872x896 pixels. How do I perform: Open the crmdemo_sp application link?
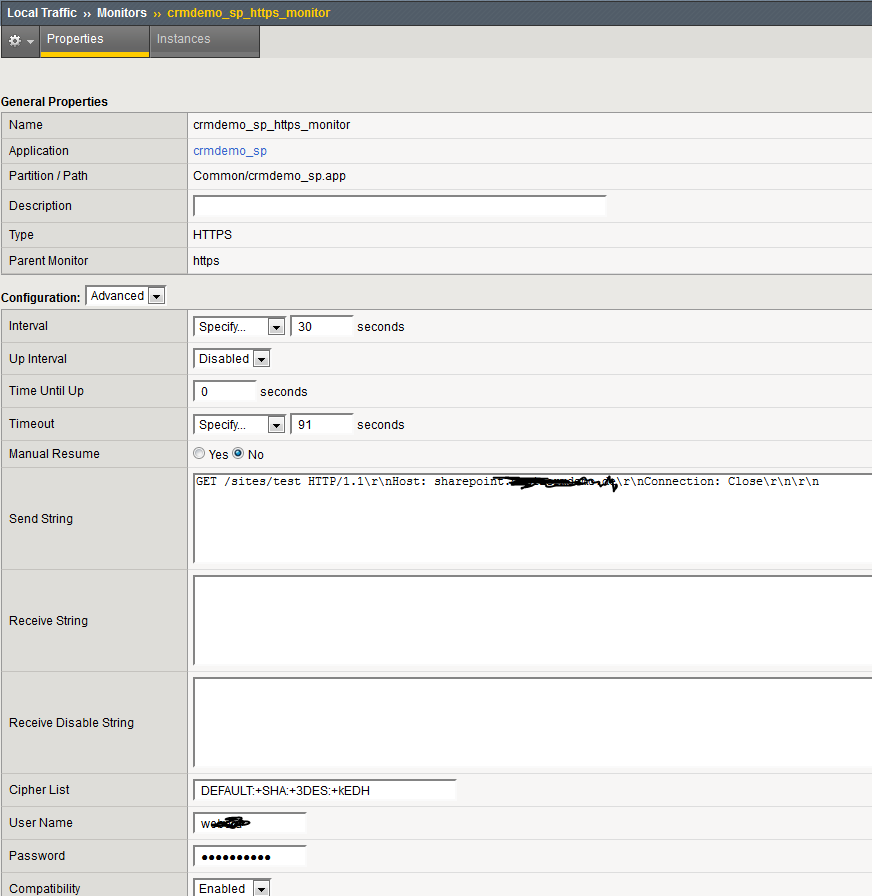pyautogui.click(x=229, y=150)
